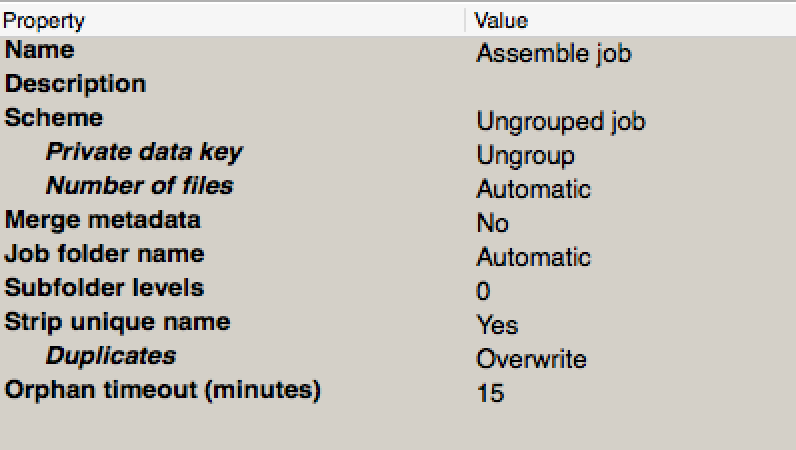Open the Job folder name 'Automatic' value
The height and width of the screenshot is (450, 796).
[533, 258]
